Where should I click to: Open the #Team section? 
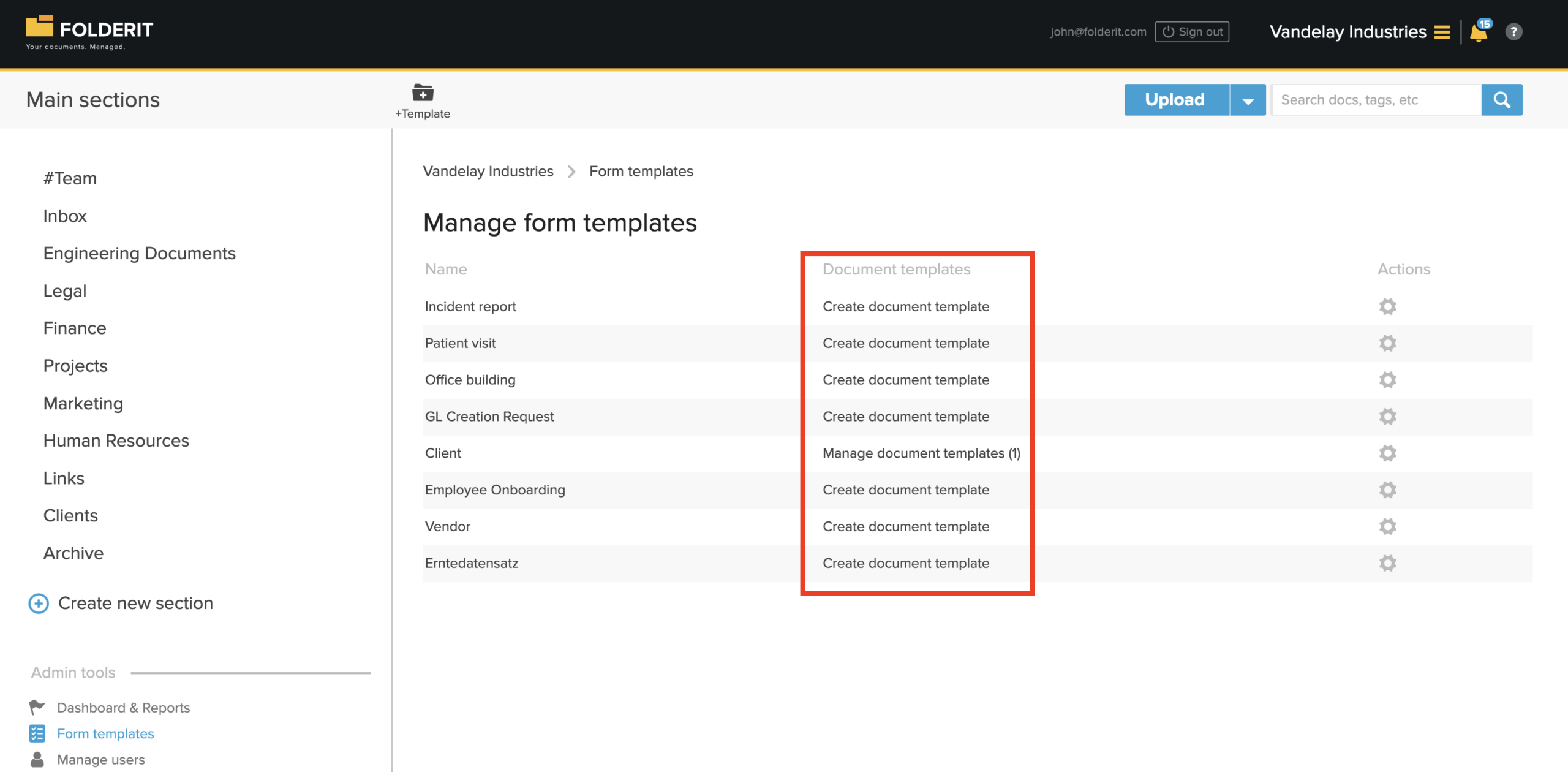coord(70,178)
